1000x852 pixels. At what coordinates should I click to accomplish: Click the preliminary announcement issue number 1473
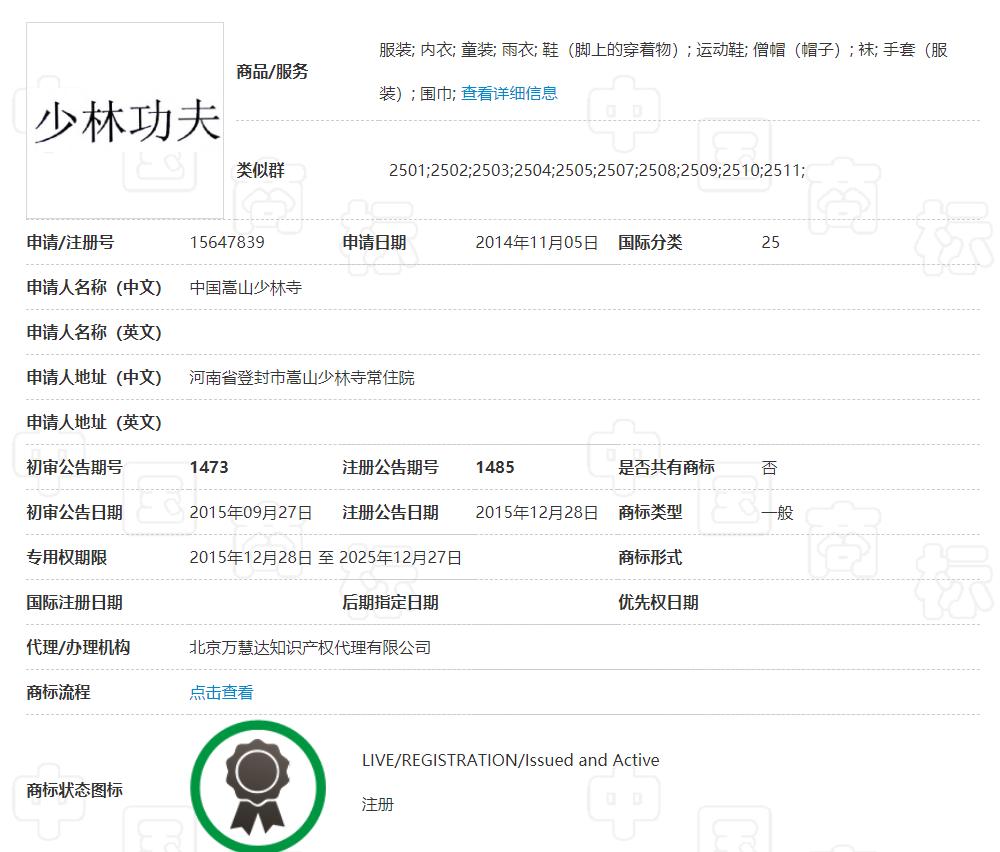(x=209, y=467)
